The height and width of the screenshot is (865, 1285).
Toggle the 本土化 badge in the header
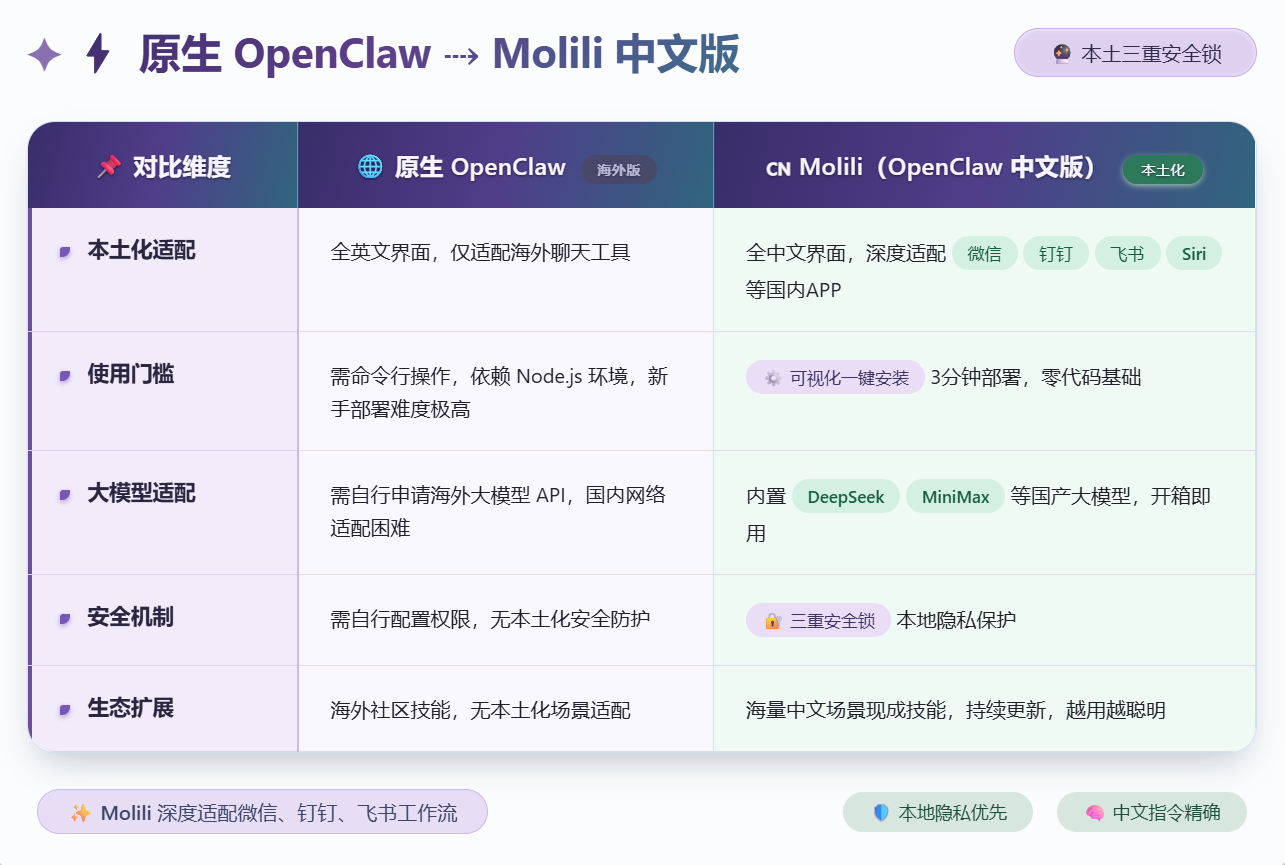[1162, 170]
